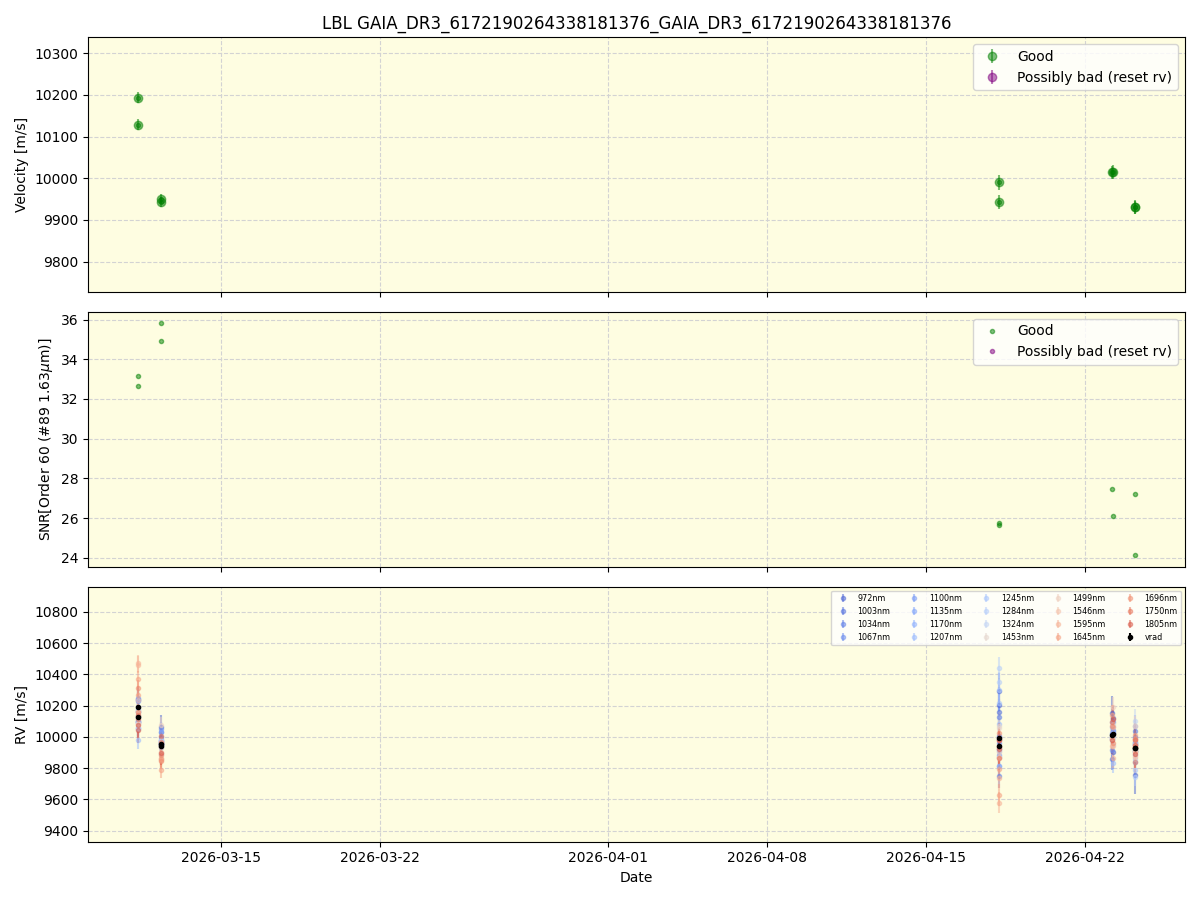Click the purple Possibly bad marker in velocity legend
This screenshot has width=1200, height=900.
[992, 77]
